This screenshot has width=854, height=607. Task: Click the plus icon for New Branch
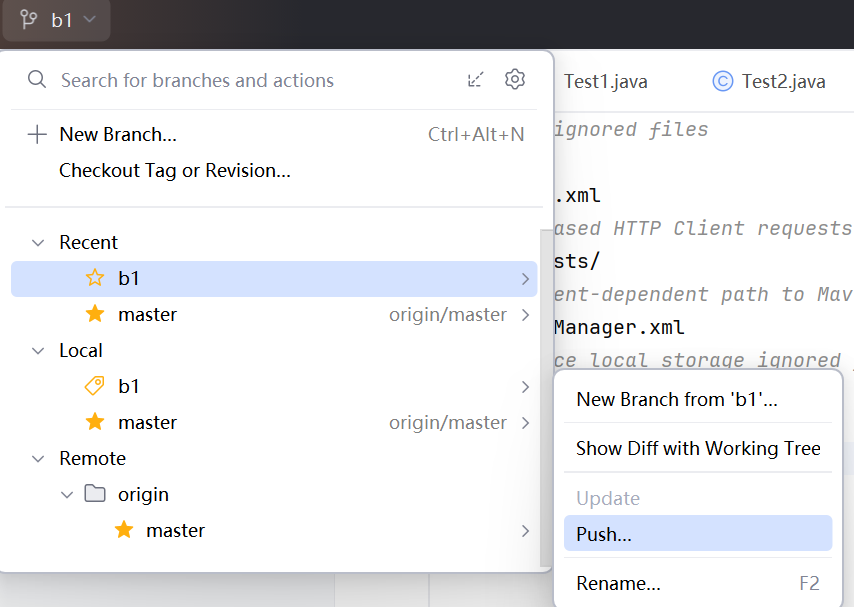coord(37,134)
